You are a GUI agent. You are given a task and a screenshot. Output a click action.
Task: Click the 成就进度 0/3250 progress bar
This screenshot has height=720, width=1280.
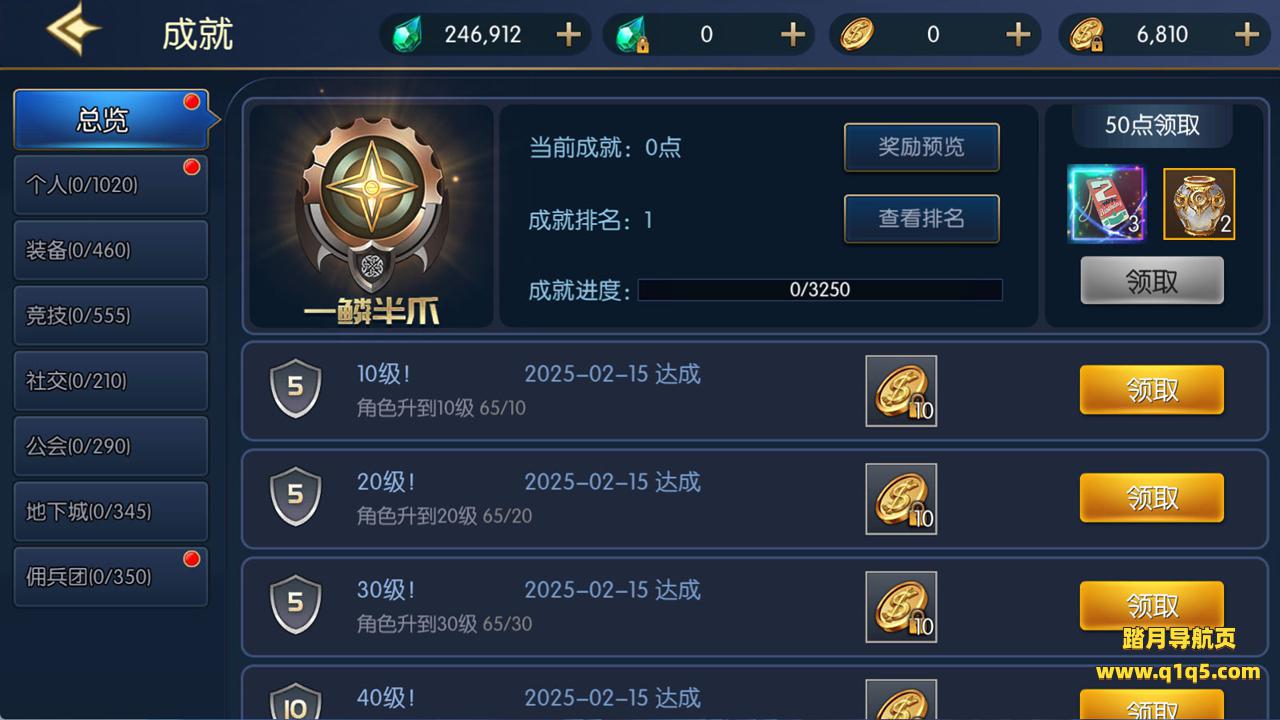[820, 290]
